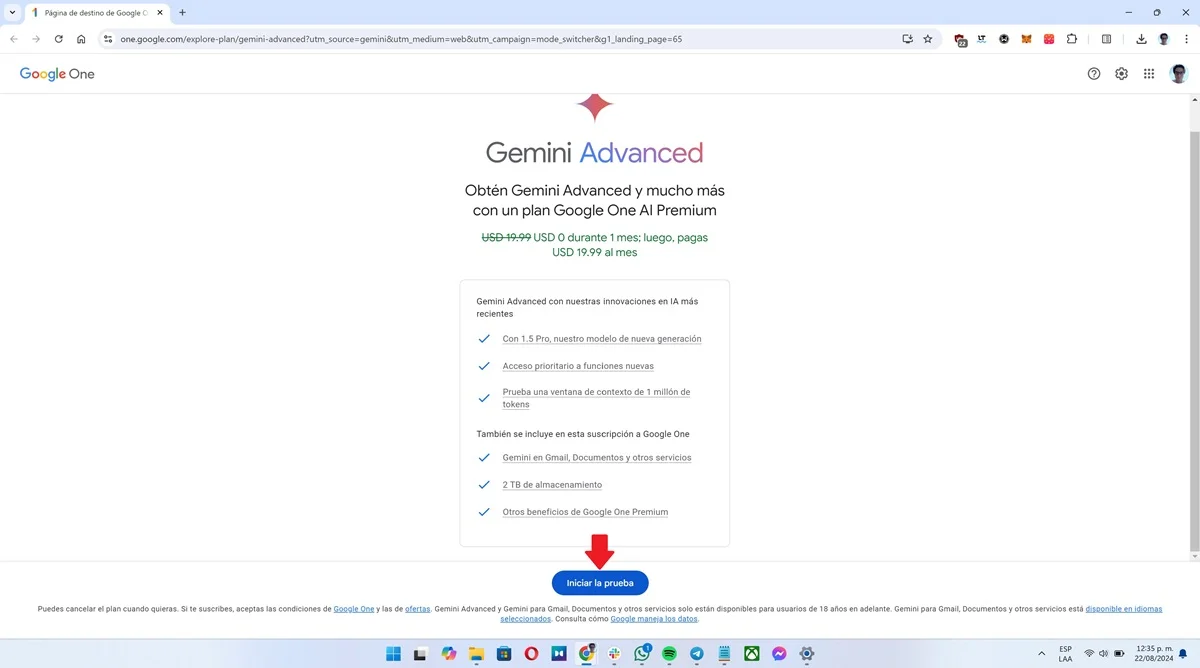
Task: Expand hidden icons in the system tray
Action: pos(1040,653)
